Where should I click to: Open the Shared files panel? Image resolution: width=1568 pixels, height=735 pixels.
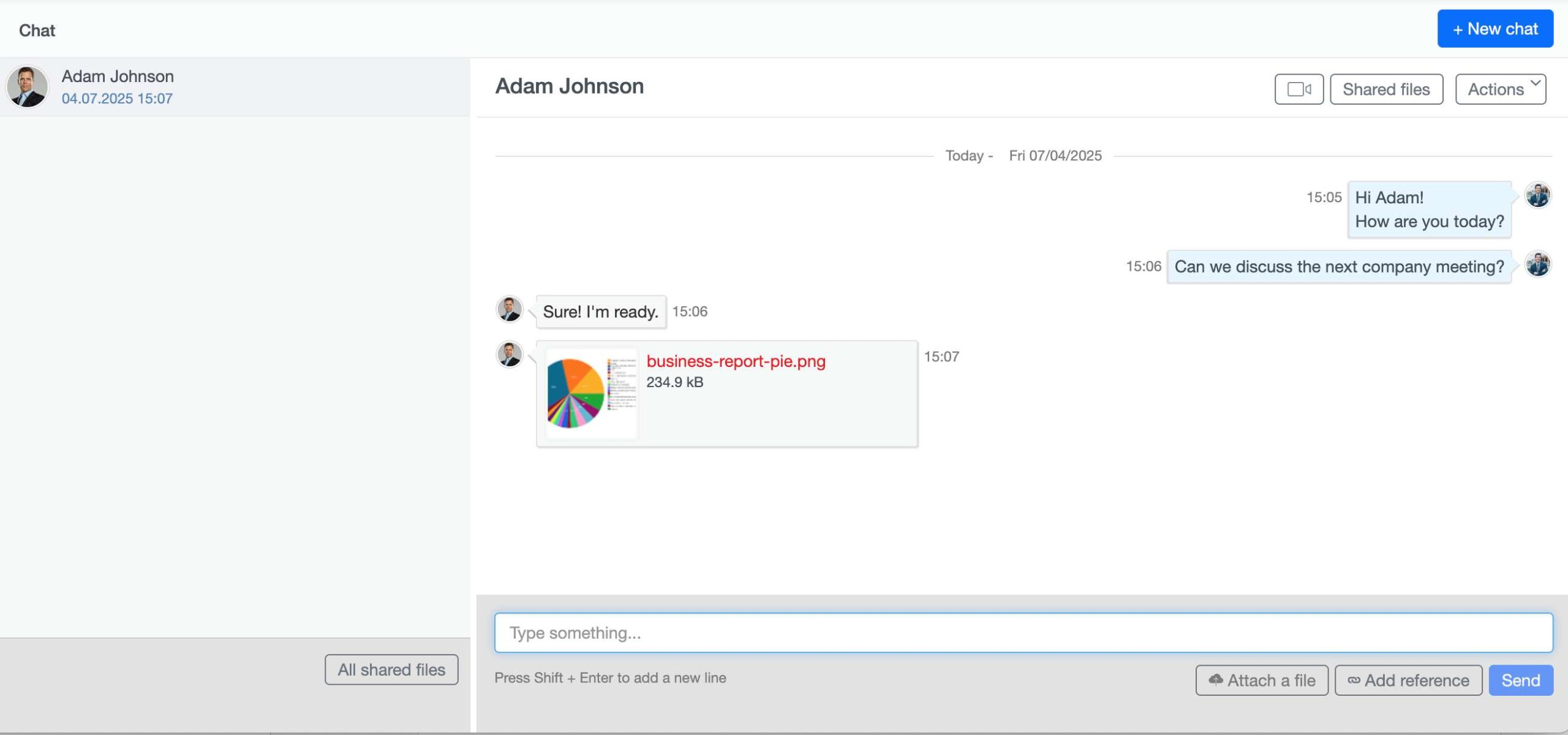1386,89
